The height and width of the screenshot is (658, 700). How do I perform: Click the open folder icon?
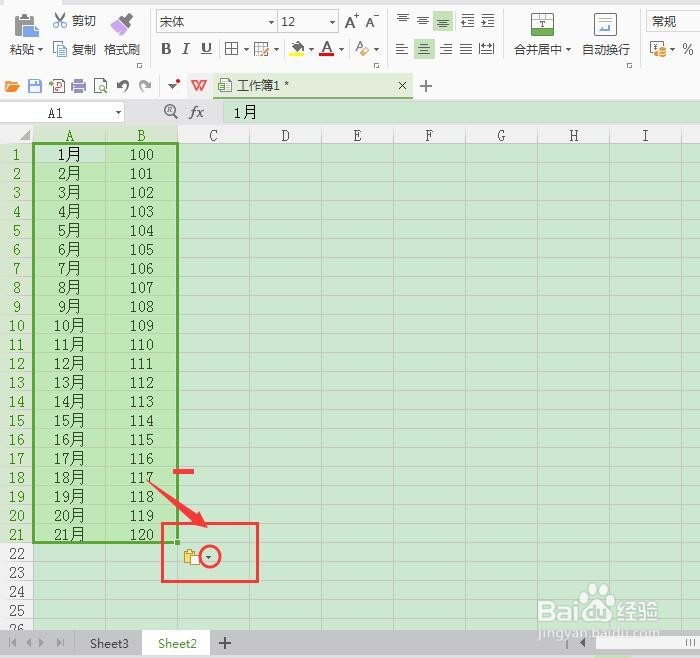12,86
